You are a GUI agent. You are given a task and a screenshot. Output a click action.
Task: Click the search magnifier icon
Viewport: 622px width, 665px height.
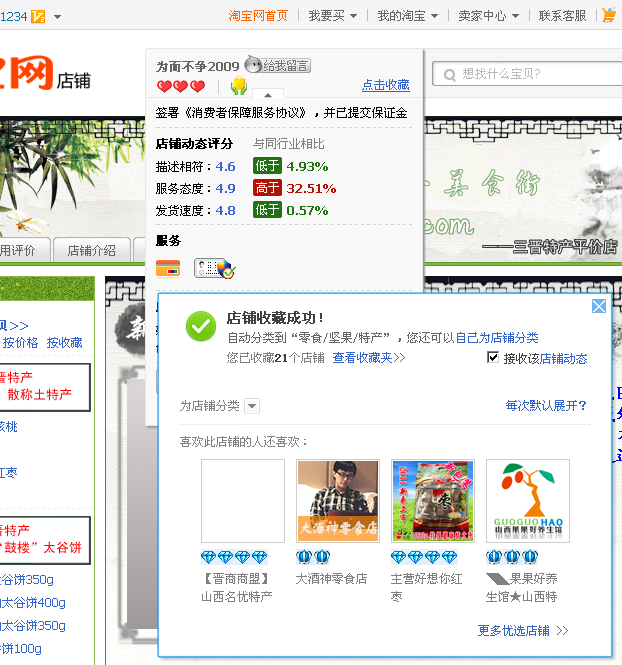click(449, 75)
